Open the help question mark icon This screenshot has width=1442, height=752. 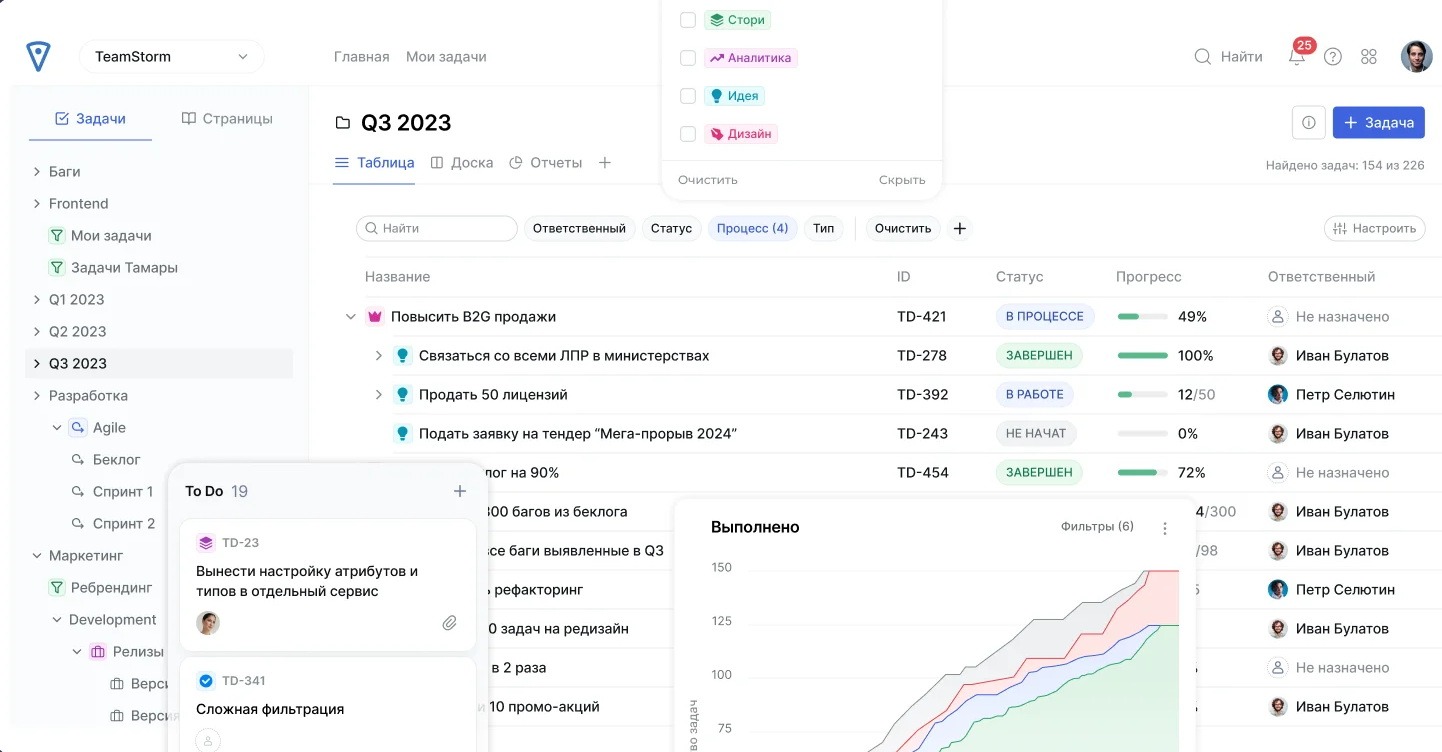point(1333,57)
